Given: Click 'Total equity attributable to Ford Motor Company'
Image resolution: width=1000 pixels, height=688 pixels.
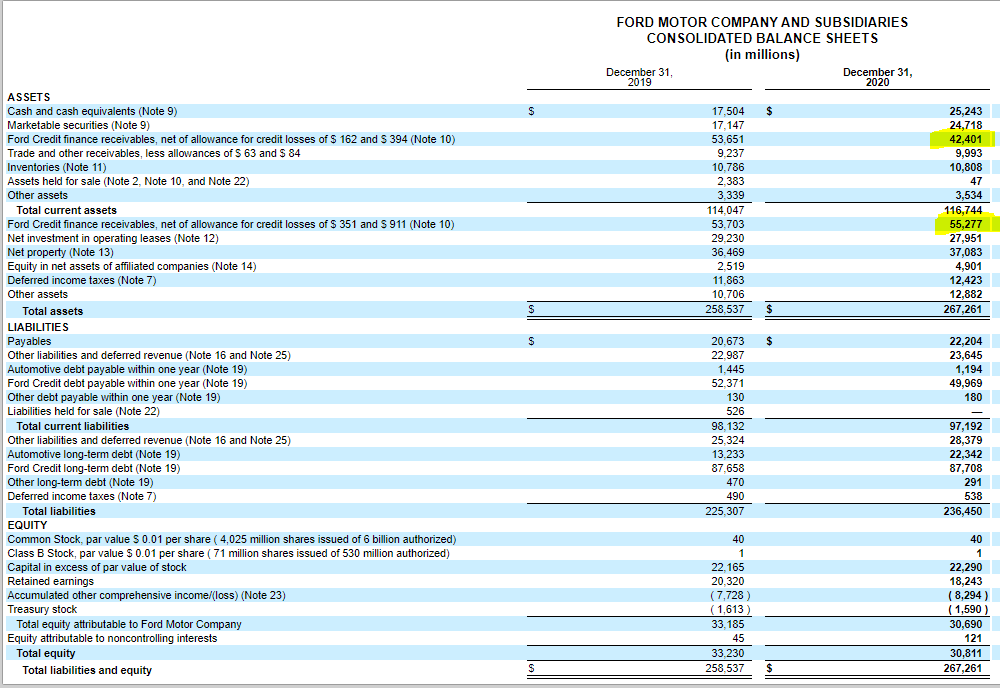Looking at the screenshot, I should point(129,624).
